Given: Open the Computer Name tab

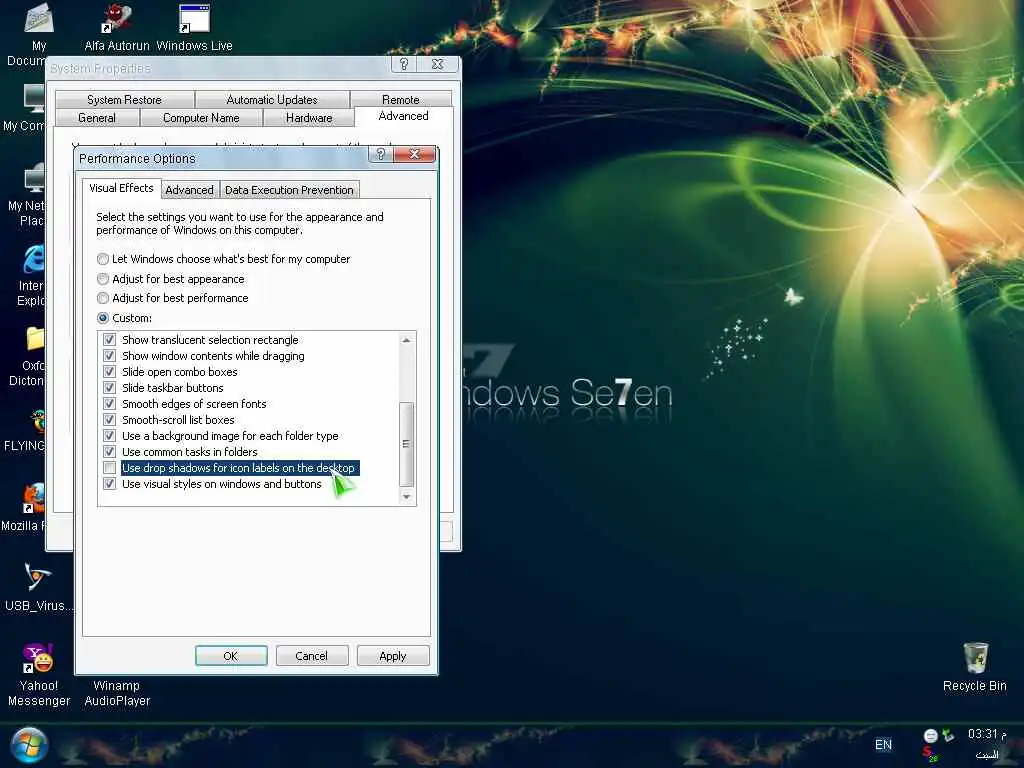Looking at the screenshot, I should (x=201, y=118).
